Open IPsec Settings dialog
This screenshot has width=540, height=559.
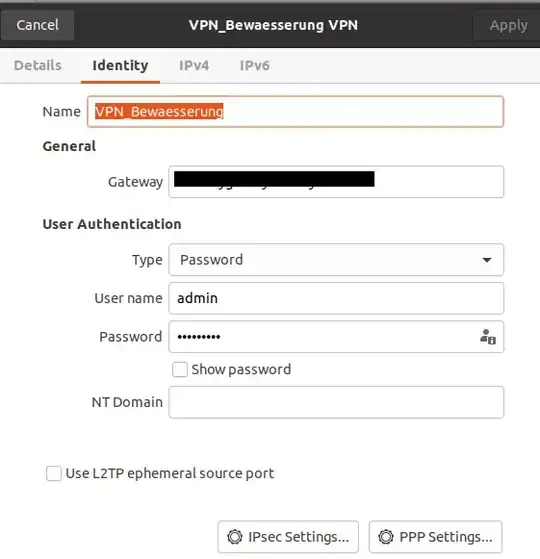(x=288, y=537)
